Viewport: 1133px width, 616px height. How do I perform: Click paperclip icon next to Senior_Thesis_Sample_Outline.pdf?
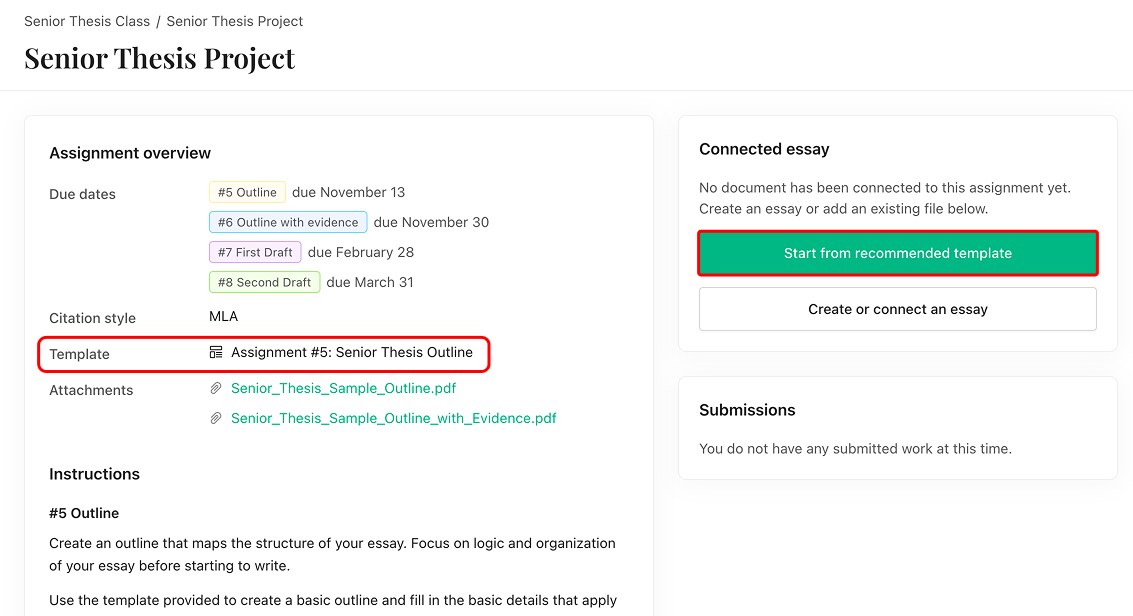click(216, 389)
